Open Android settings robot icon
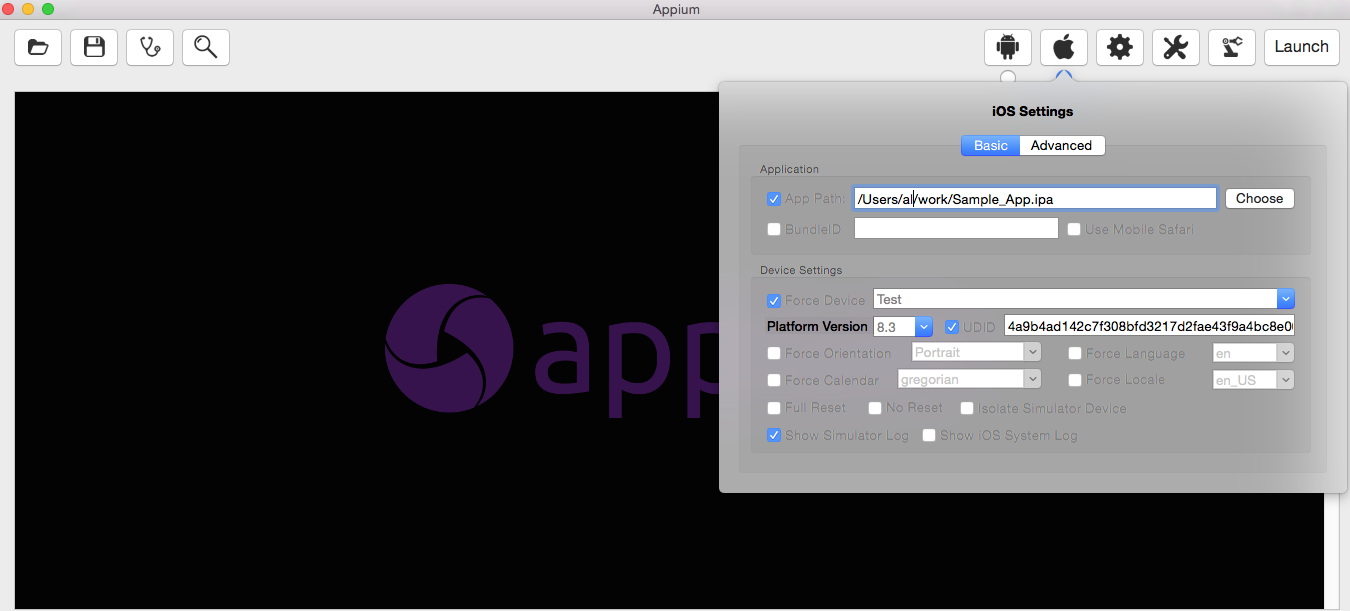 pos(1008,47)
